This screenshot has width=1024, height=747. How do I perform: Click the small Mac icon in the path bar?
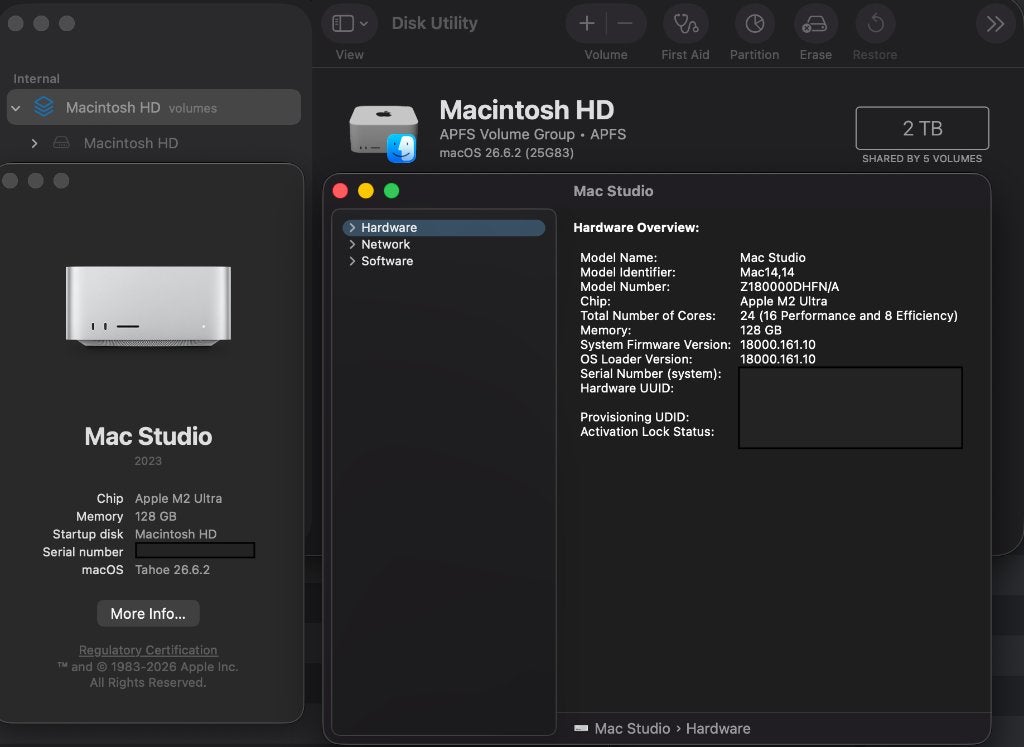[x=581, y=729]
